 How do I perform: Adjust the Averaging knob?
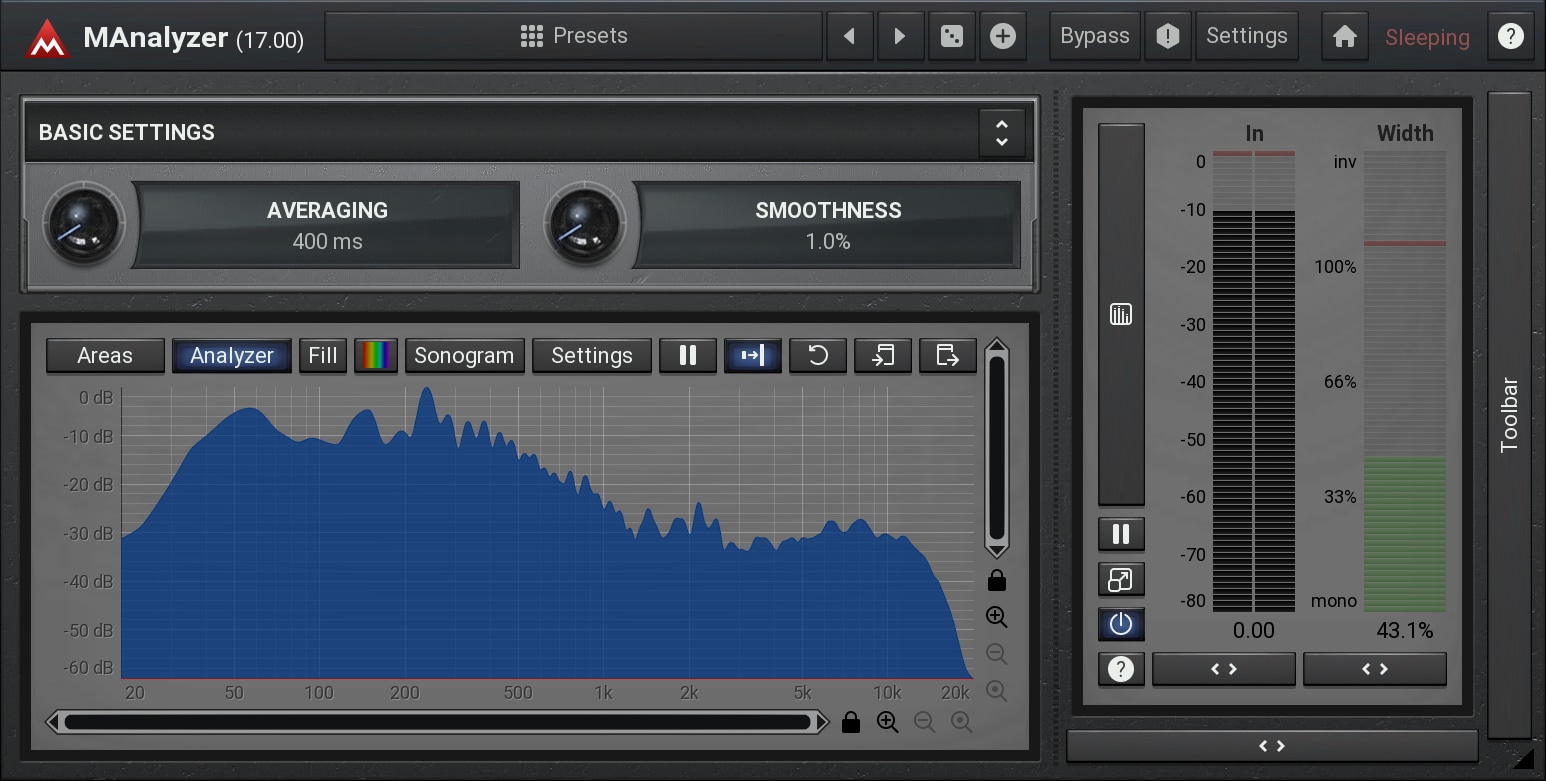(83, 224)
